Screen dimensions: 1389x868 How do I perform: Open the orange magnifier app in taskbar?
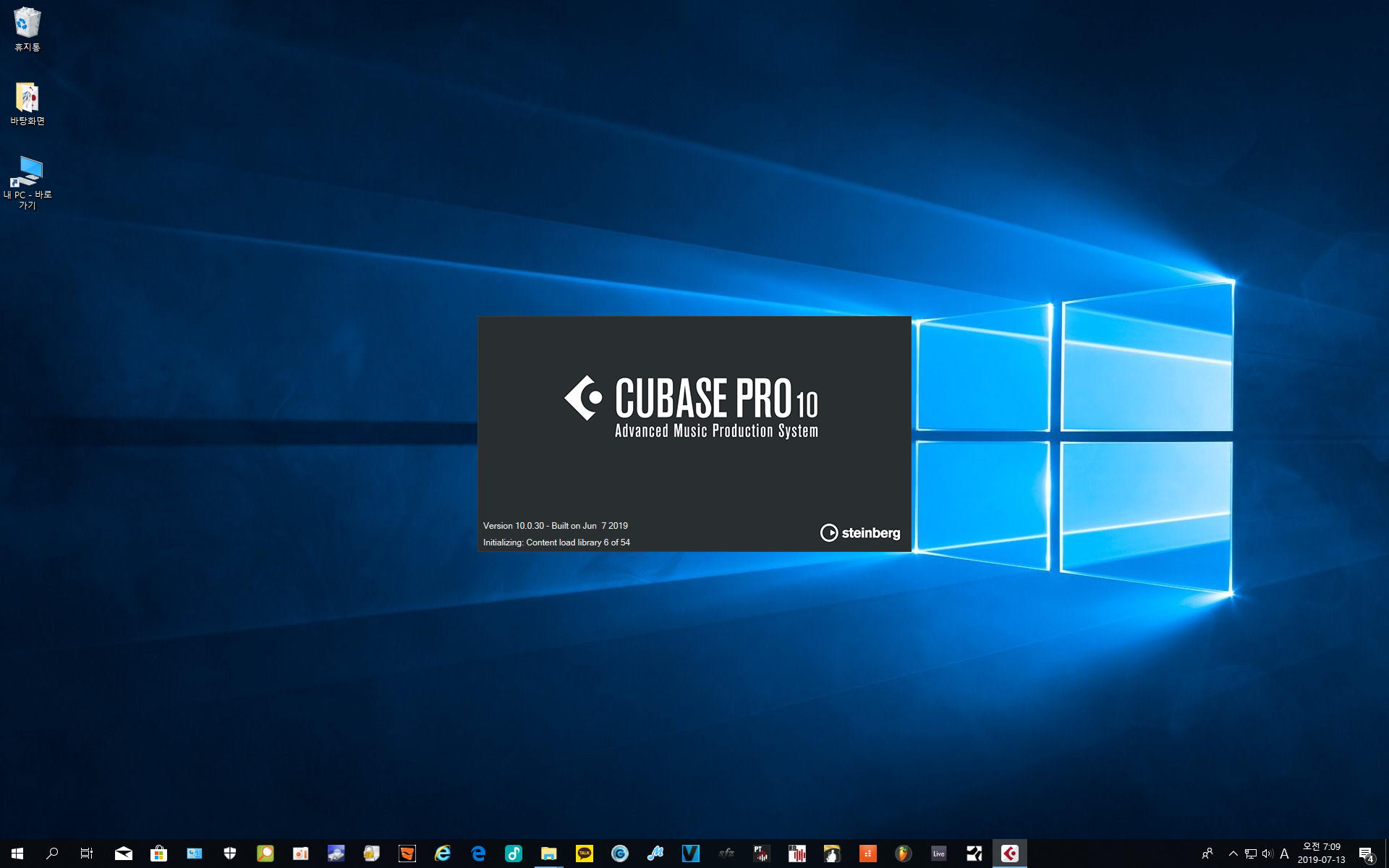tap(266, 854)
